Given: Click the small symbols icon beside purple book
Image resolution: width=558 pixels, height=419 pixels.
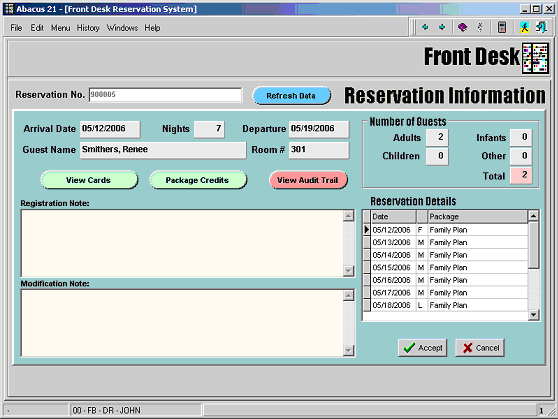Looking at the screenshot, I should [x=480, y=27].
